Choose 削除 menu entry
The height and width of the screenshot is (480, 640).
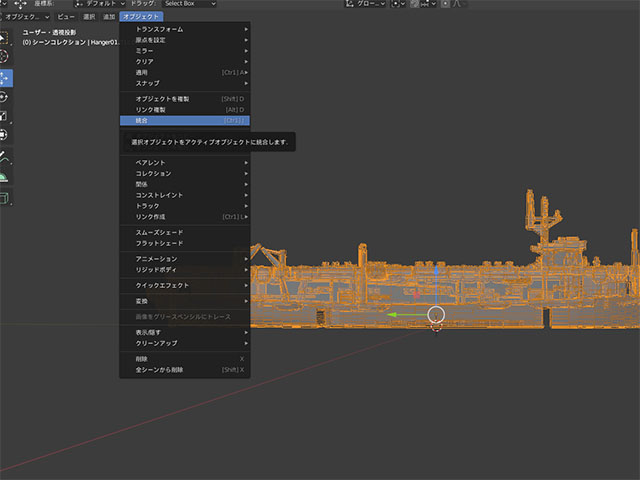(x=184, y=359)
